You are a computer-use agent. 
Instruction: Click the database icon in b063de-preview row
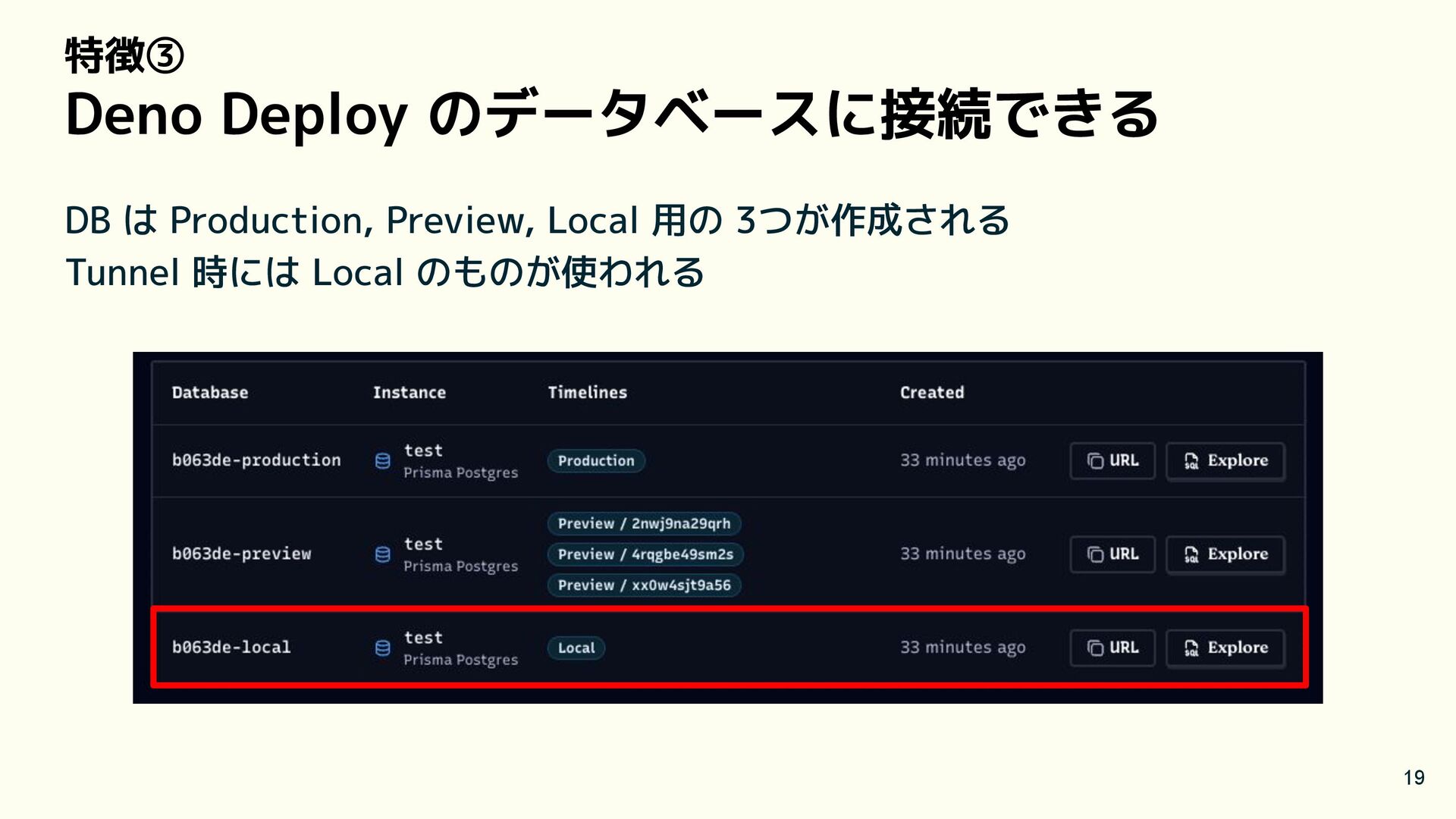pos(383,554)
